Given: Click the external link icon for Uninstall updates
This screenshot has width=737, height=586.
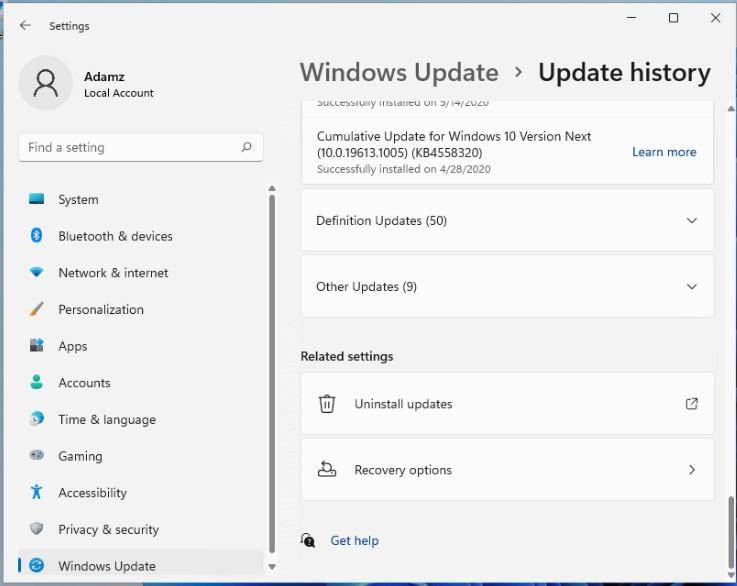Looking at the screenshot, I should pyautogui.click(x=691, y=404).
